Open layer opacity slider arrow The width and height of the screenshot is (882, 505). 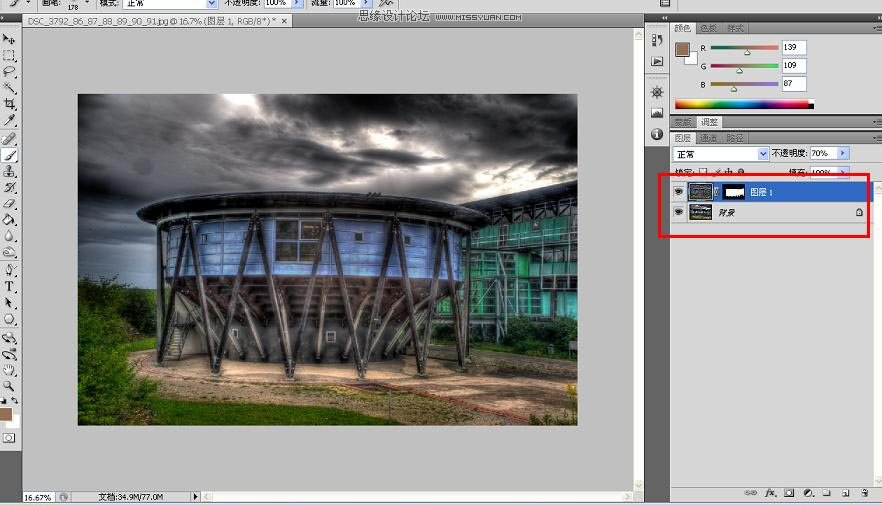(843, 153)
